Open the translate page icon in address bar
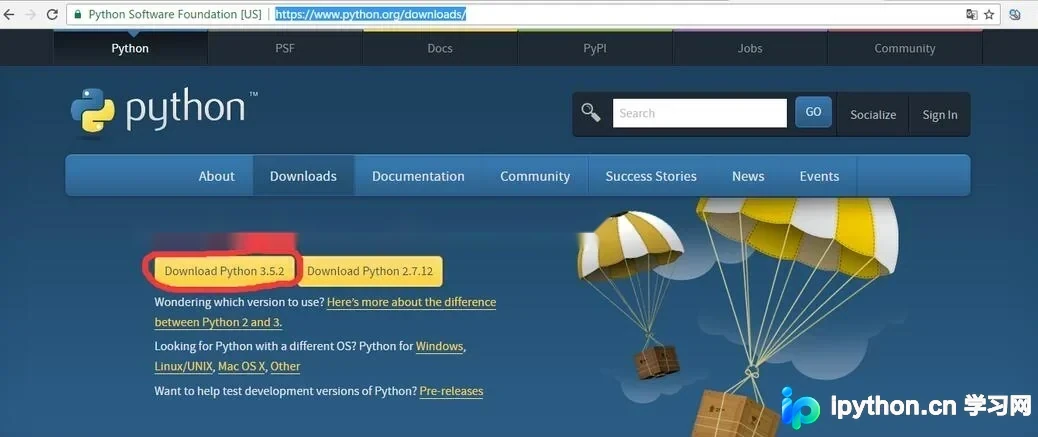Viewport: 1038px width, 437px height. coord(971,14)
